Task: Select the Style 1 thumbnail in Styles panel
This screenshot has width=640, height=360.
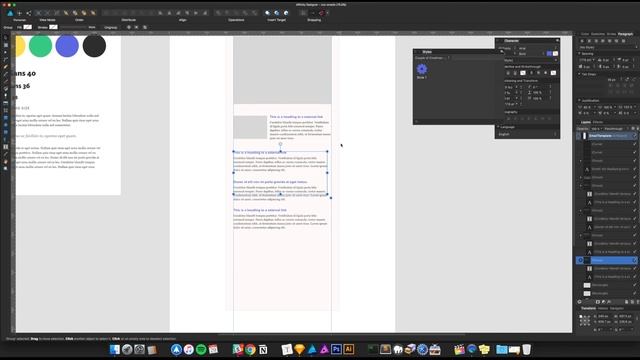Action: [422, 69]
